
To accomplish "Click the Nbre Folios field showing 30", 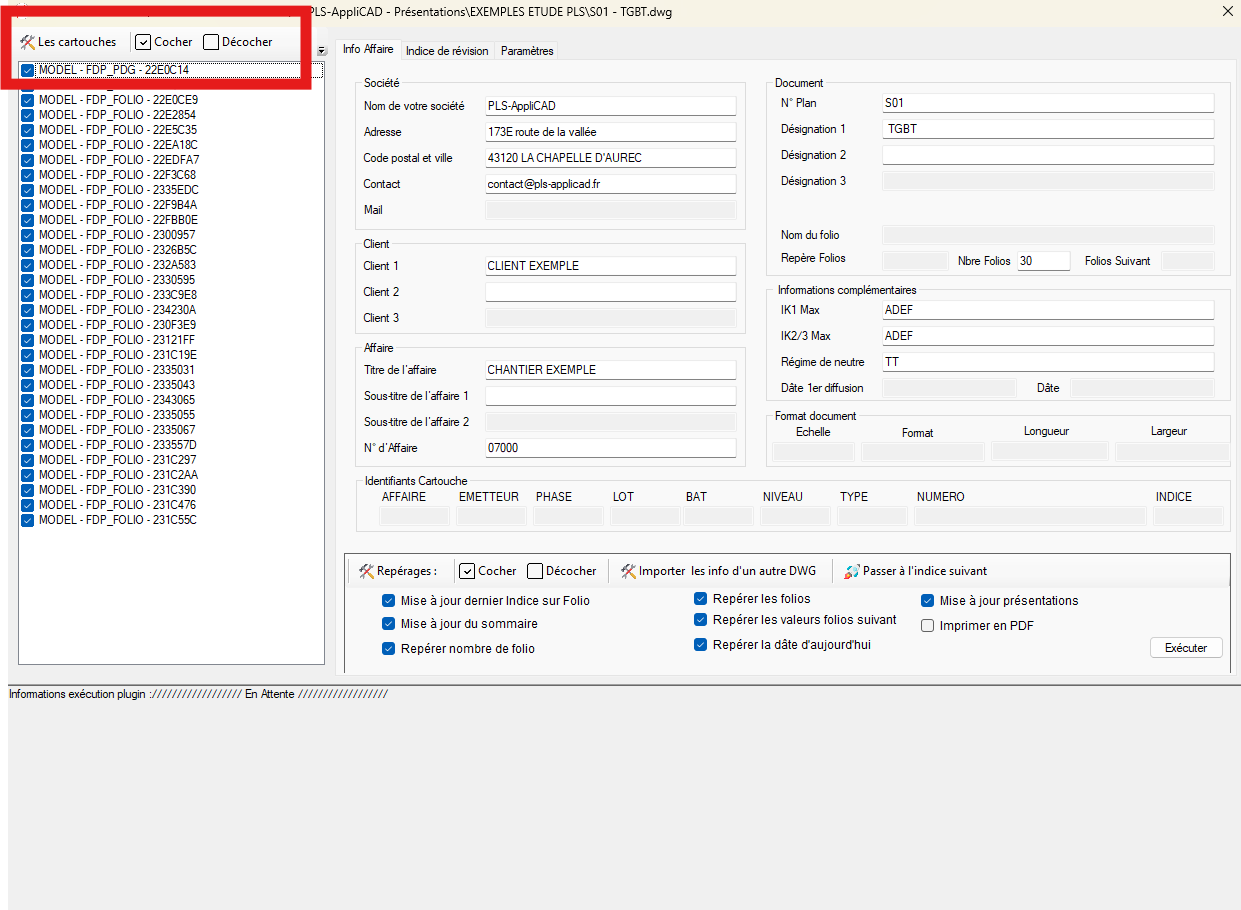I will point(1042,261).
